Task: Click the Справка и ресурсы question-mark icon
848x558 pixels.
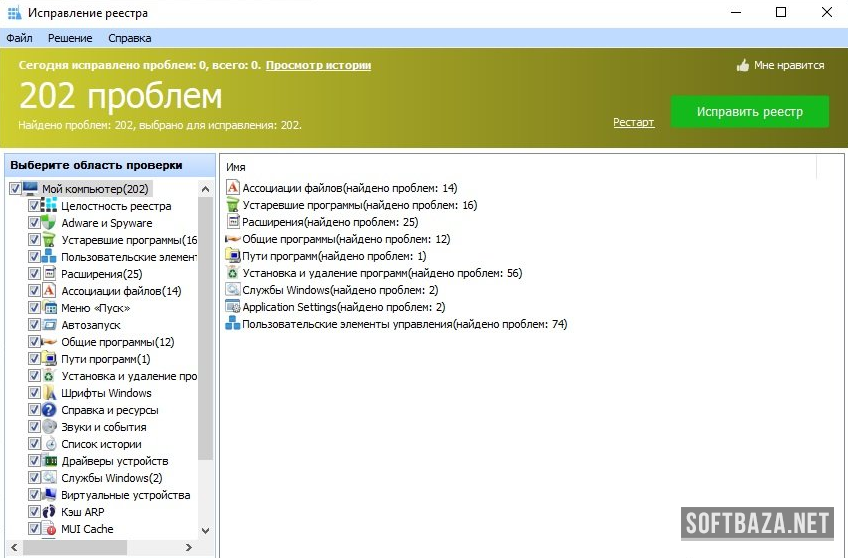Action: 50,410
